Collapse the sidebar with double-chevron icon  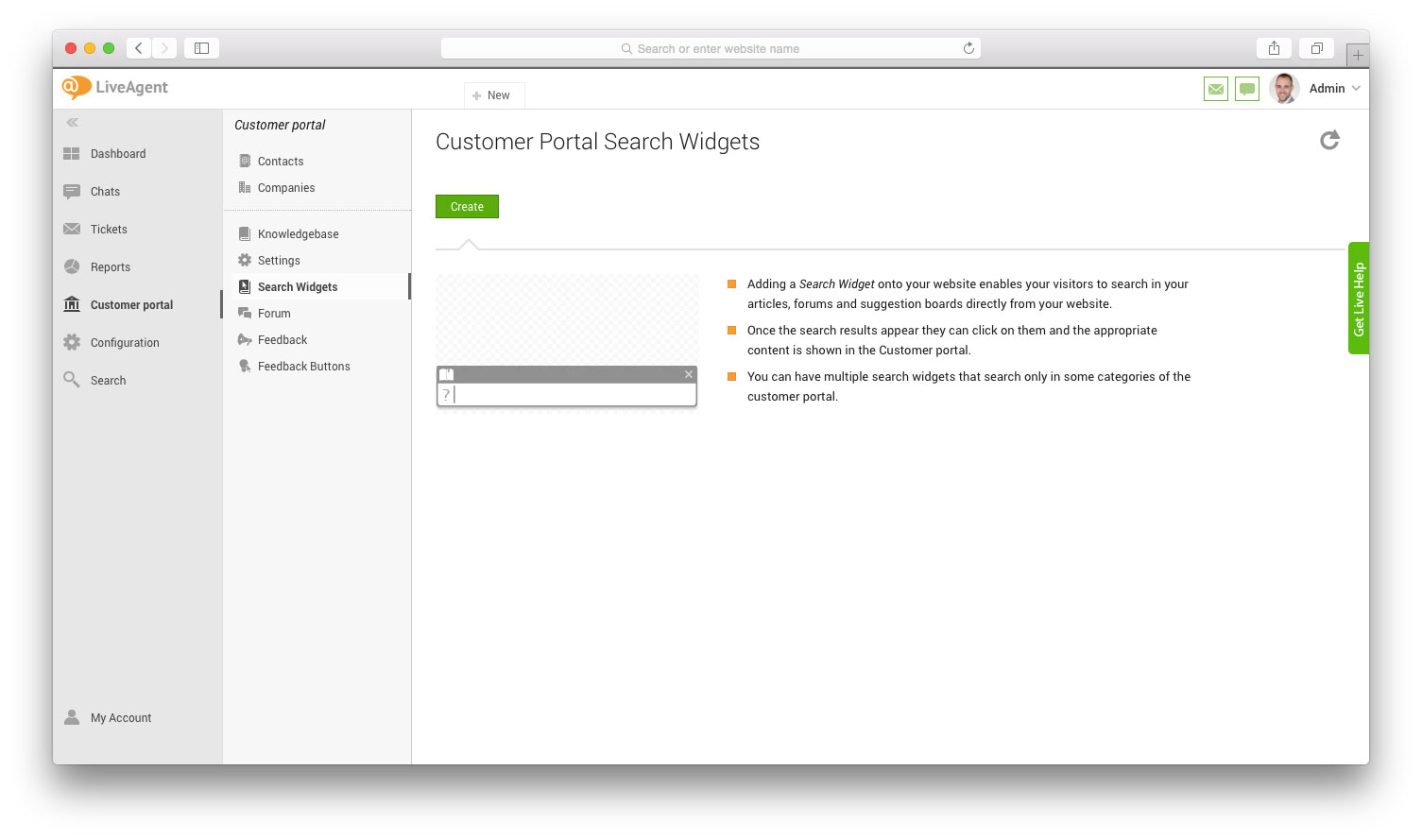point(72,123)
